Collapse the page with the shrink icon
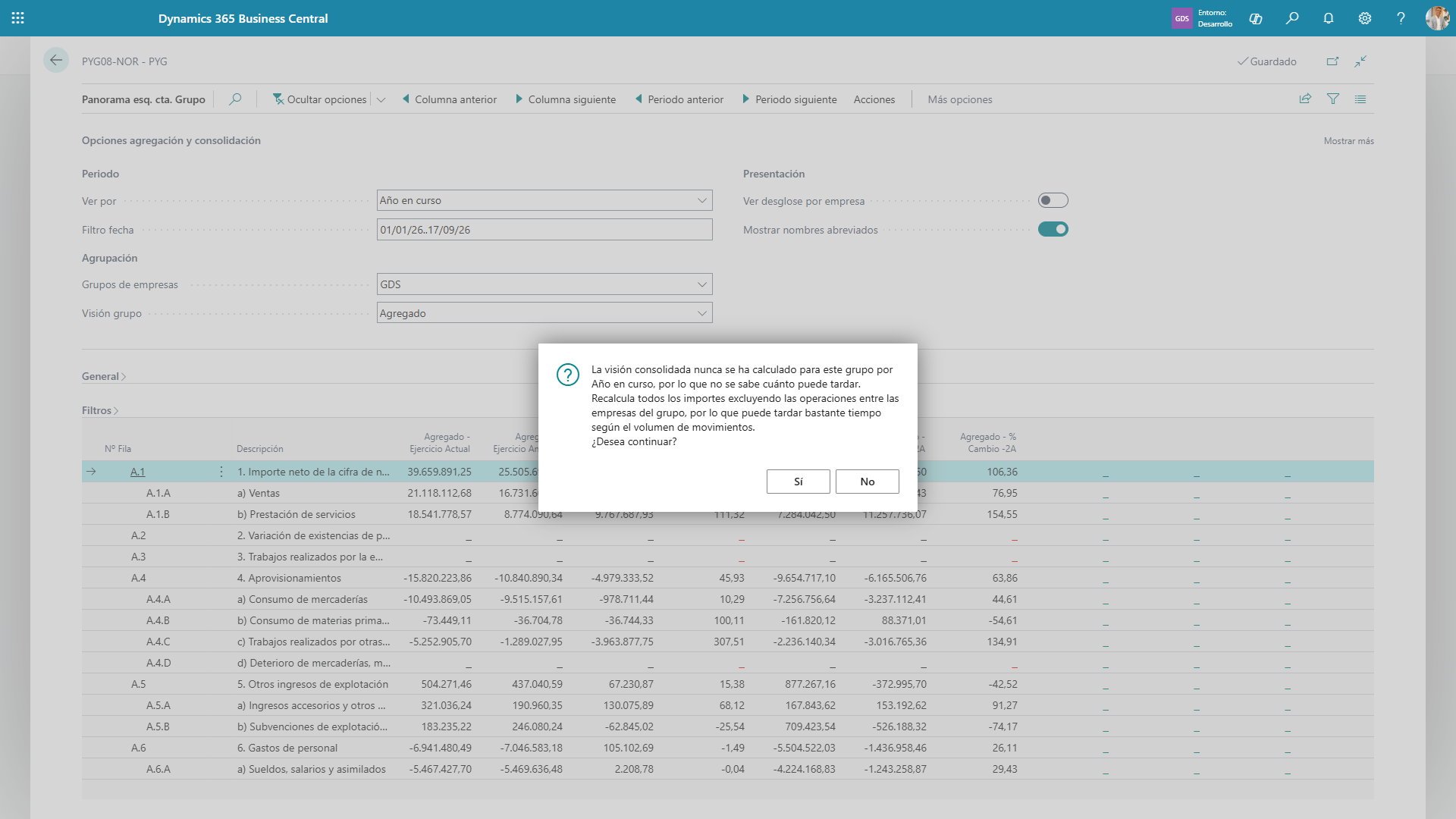 coord(1360,61)
